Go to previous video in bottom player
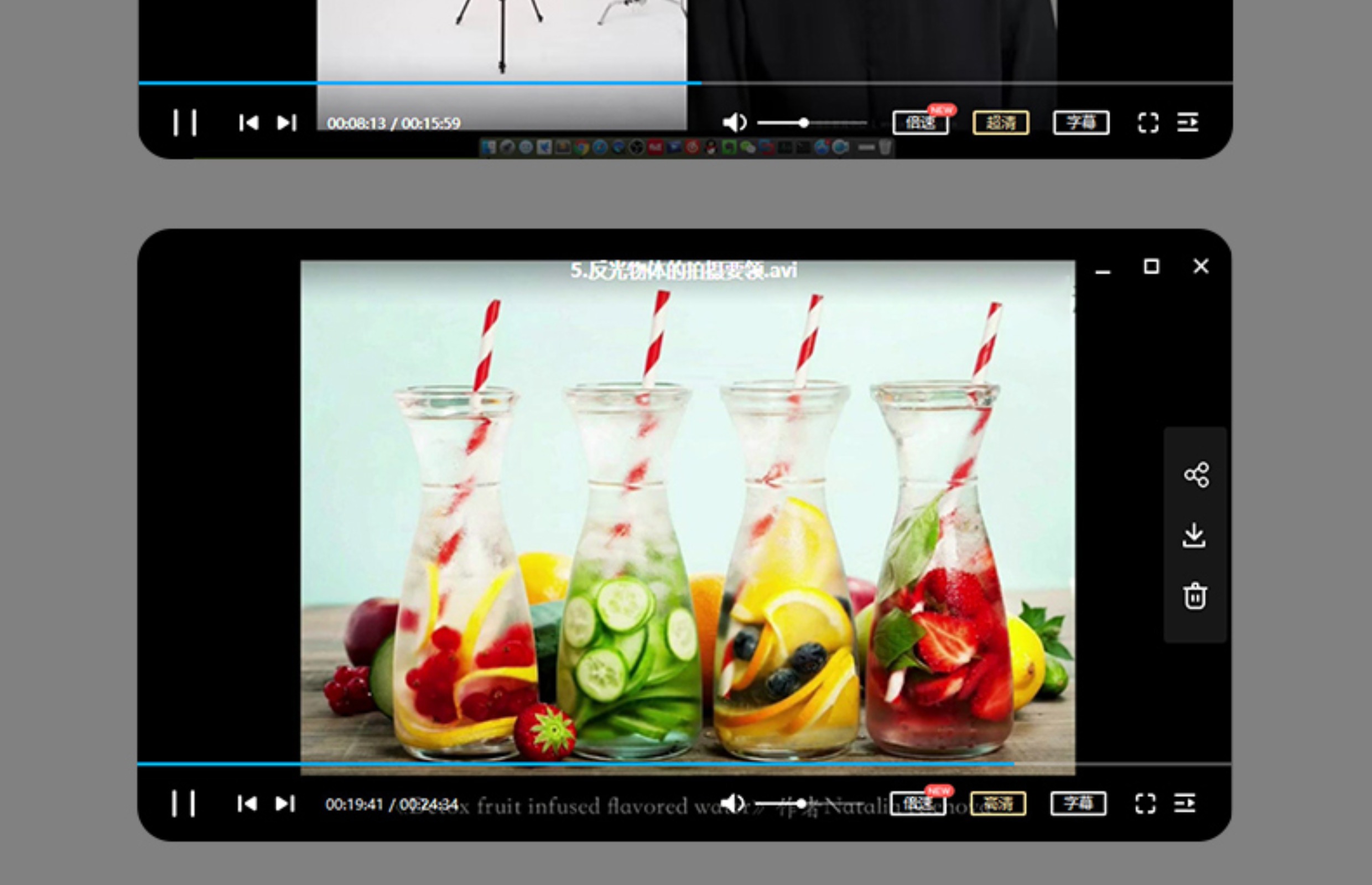Viewport: 1372px width, 885px height. (247, 803)
